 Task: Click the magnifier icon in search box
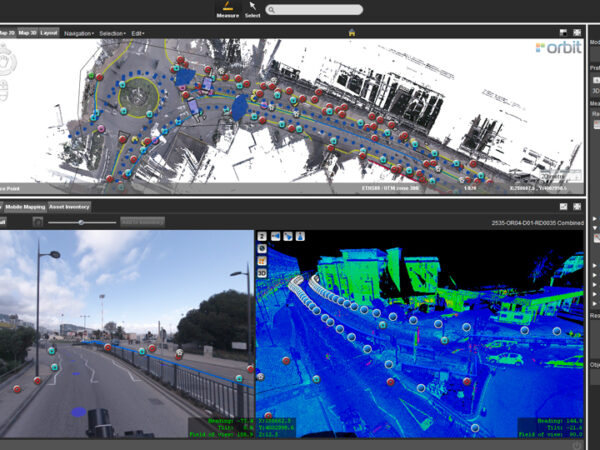pyautogui.click(x=271, y=10)
